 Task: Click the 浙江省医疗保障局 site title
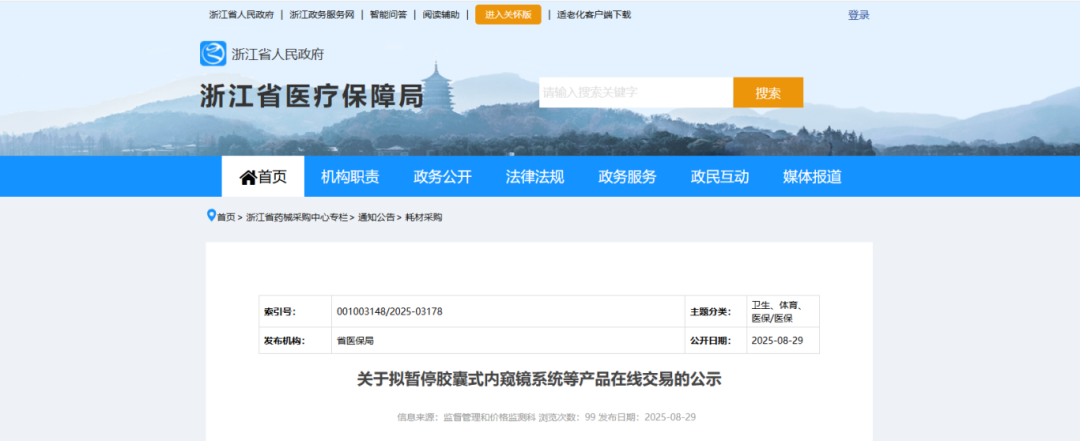[311, 96]
